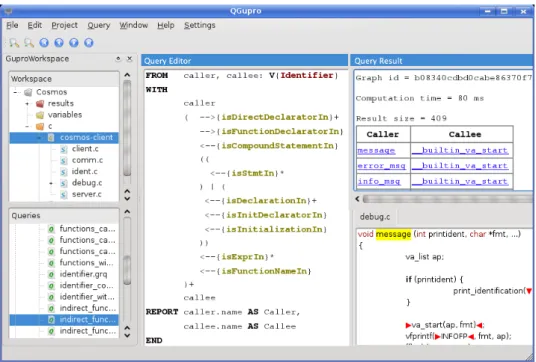Viewport: 536px width, 362px height.
Task: Float the GuproWorkspace dock panel
Action: pos(118,59)
